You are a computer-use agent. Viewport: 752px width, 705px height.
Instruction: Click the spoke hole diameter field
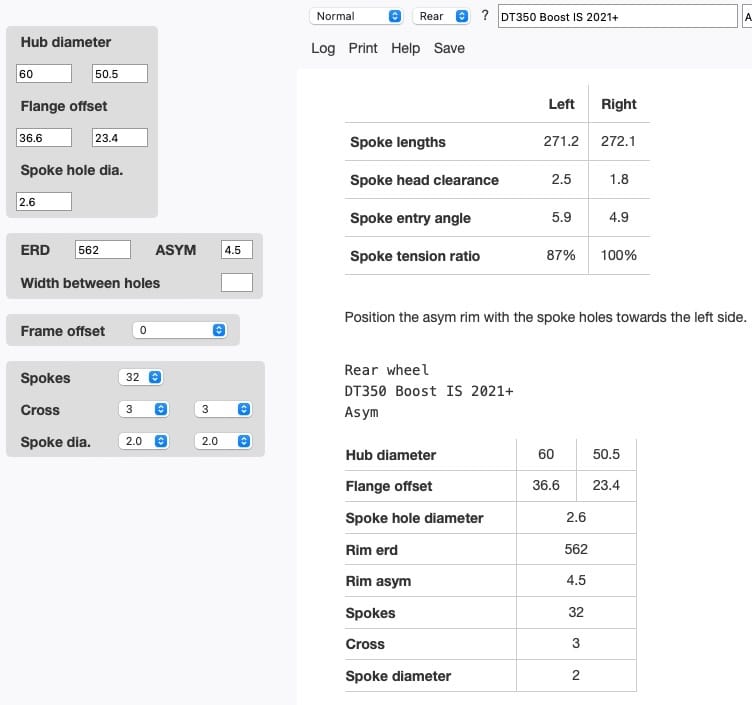pyautogui.click(x=44, y=202)
